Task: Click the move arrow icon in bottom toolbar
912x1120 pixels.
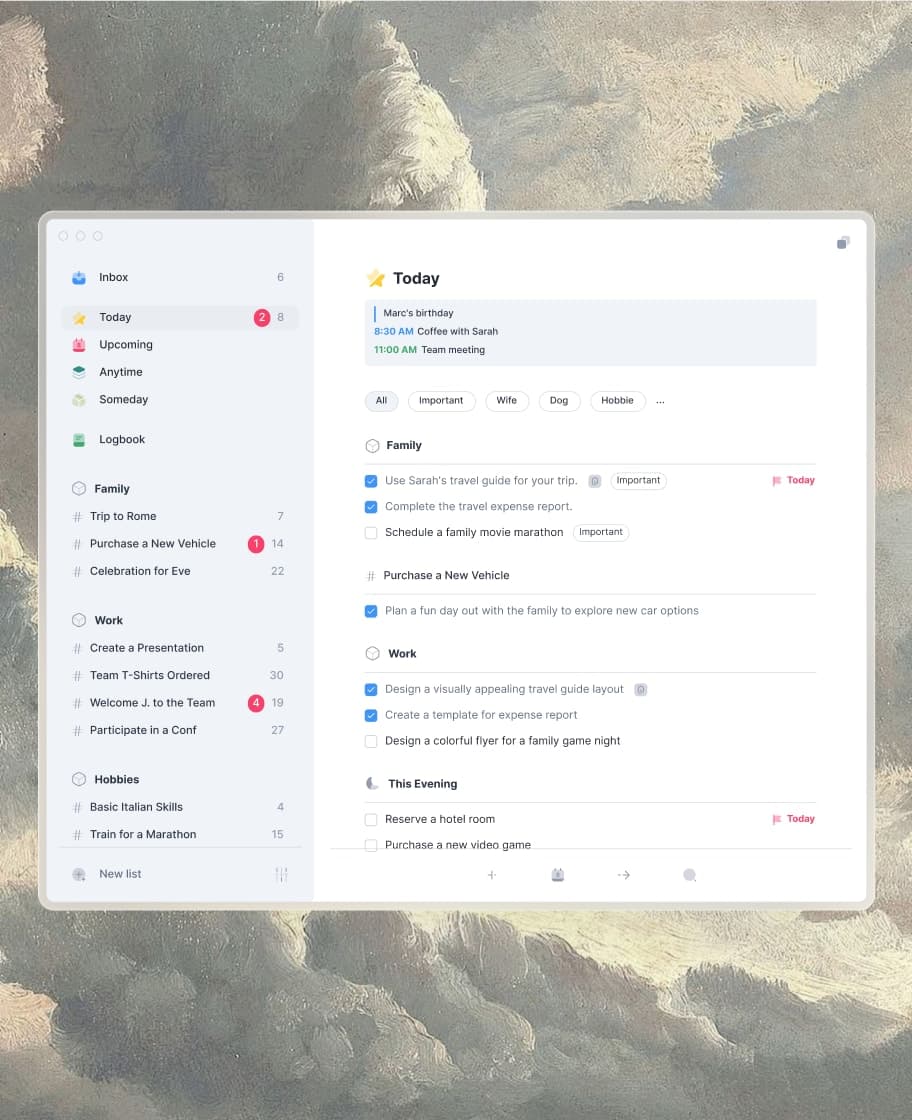Action: [x=623, y=875]
